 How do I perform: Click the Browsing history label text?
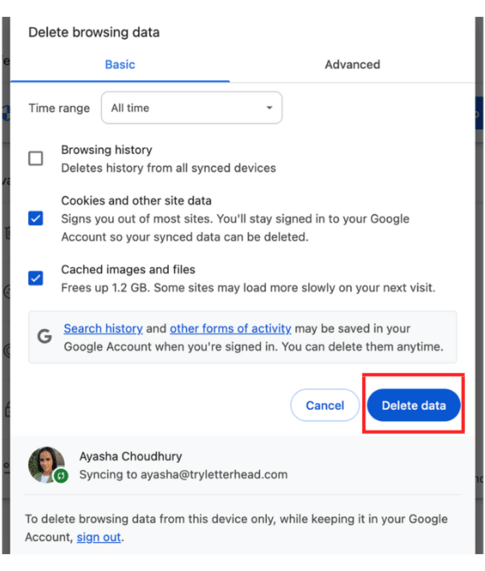click(107, 150)
